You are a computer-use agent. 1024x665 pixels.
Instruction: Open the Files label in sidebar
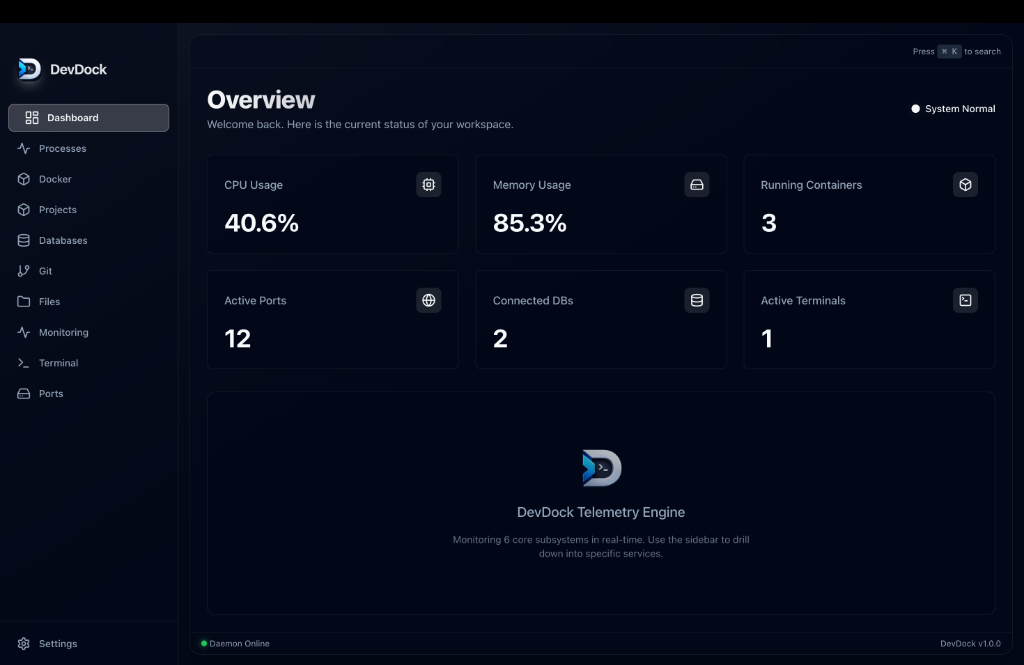50,302
